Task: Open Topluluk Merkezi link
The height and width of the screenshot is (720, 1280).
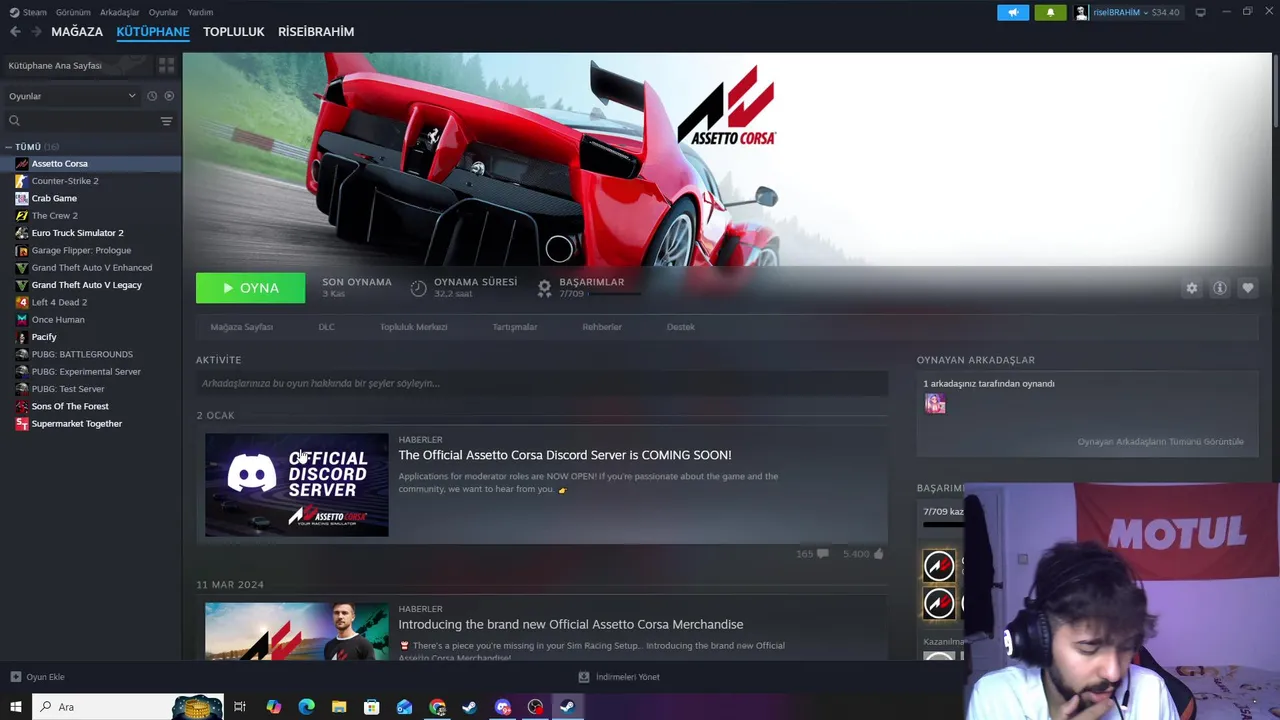Action: click(413, 327)
